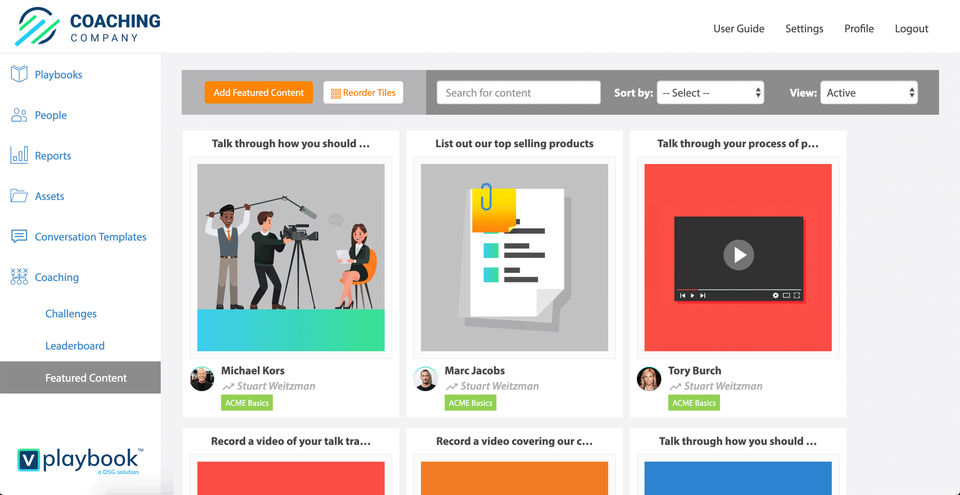Click Stuart Weitzman under Marc Jacobs

pyautogui.click(x=500, y=386)
